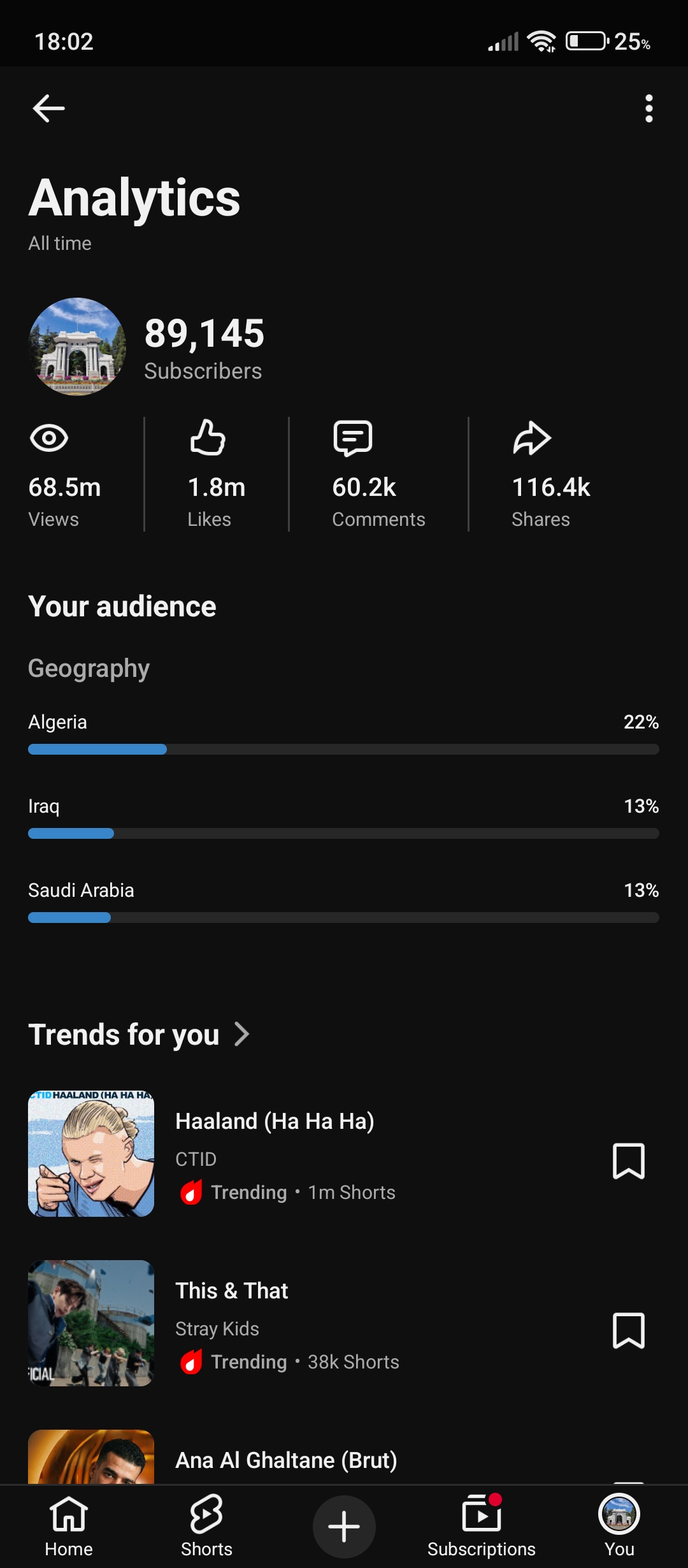Go to the Home tab
The height and width of the screenshot is (1568, 688).
click(x=69, y=1527)
